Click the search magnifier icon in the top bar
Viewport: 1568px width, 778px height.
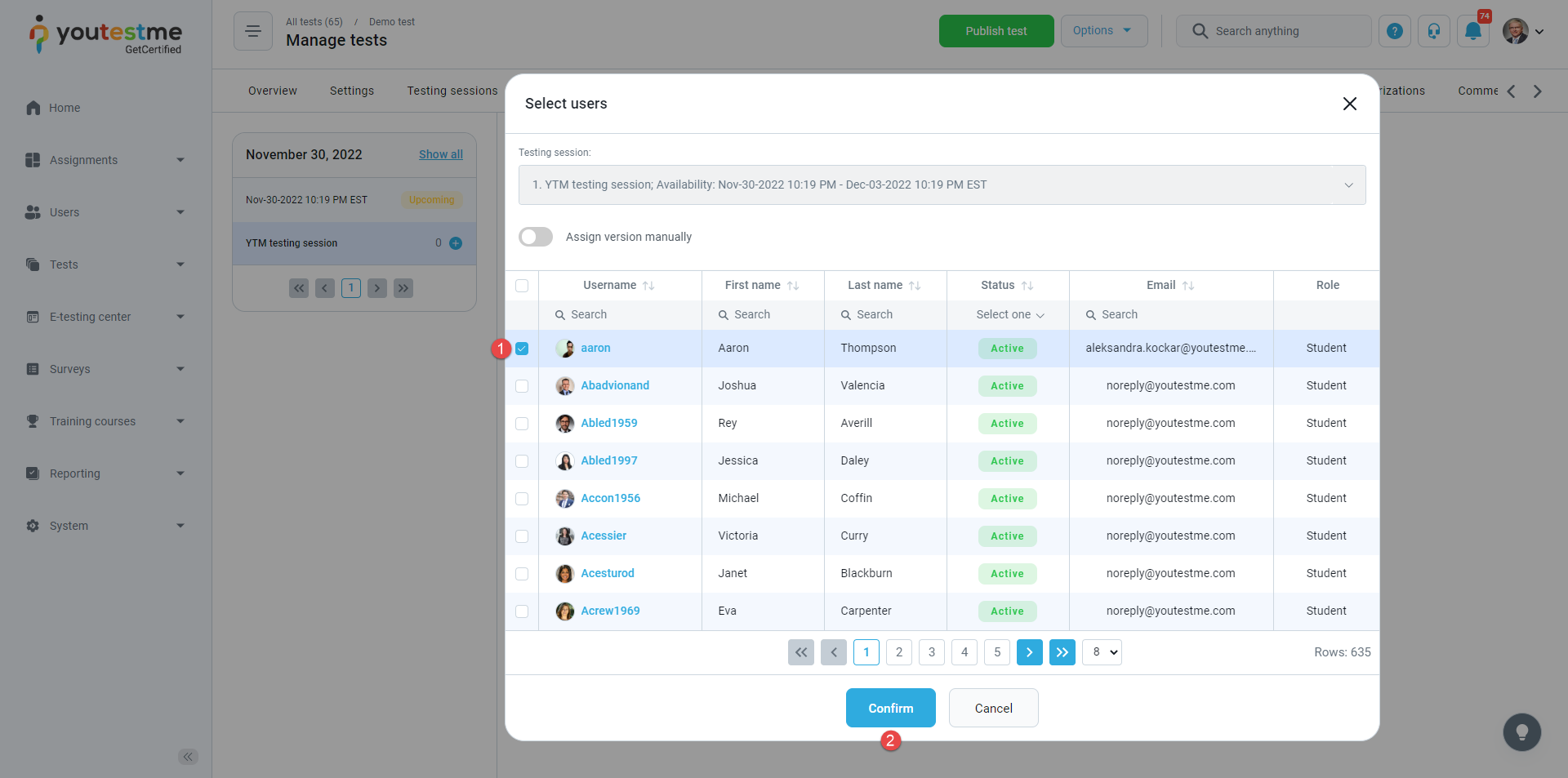[x=1200, y=31]
